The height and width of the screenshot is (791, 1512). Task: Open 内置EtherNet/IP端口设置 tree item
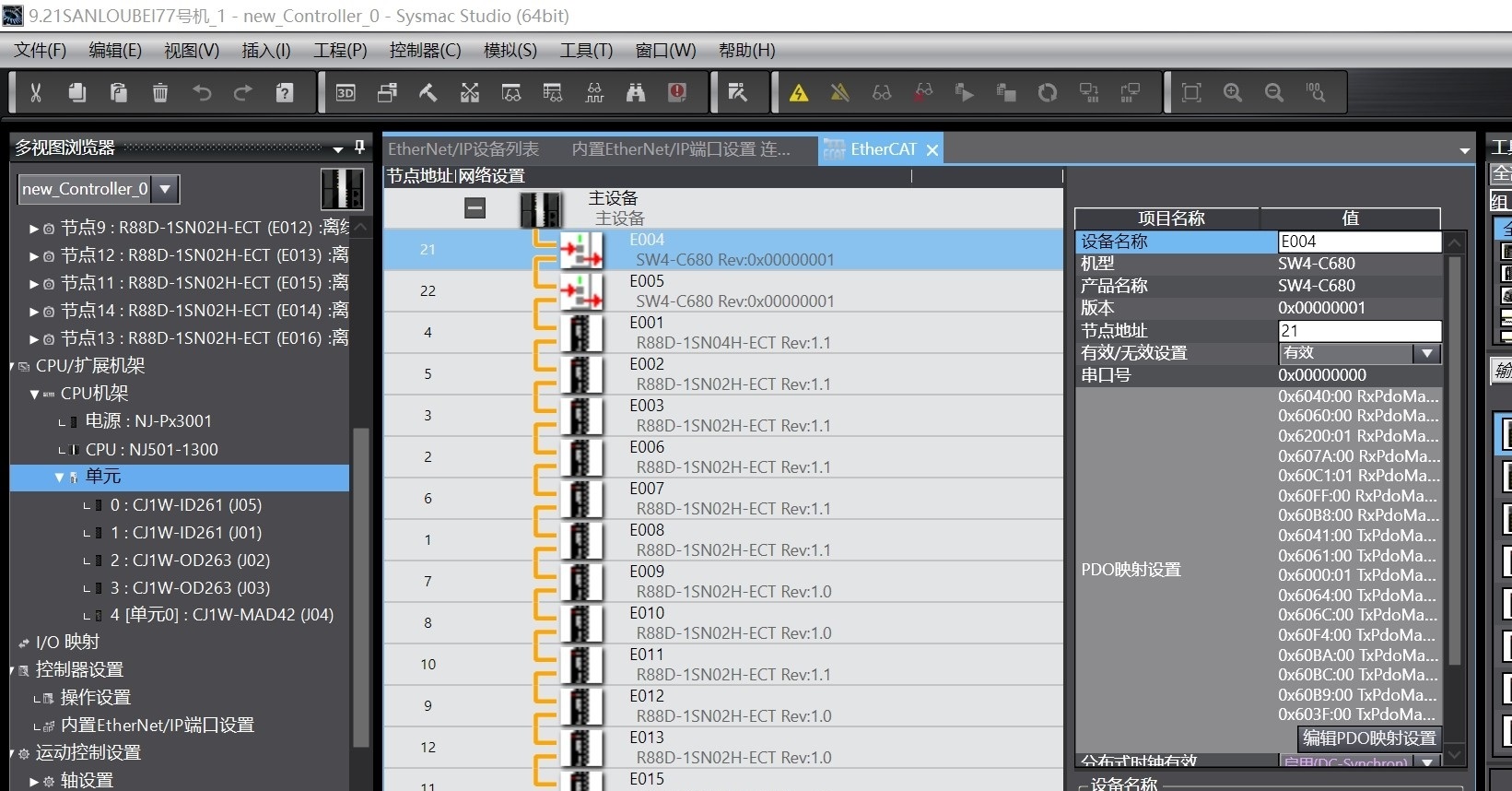pos(158,726)
